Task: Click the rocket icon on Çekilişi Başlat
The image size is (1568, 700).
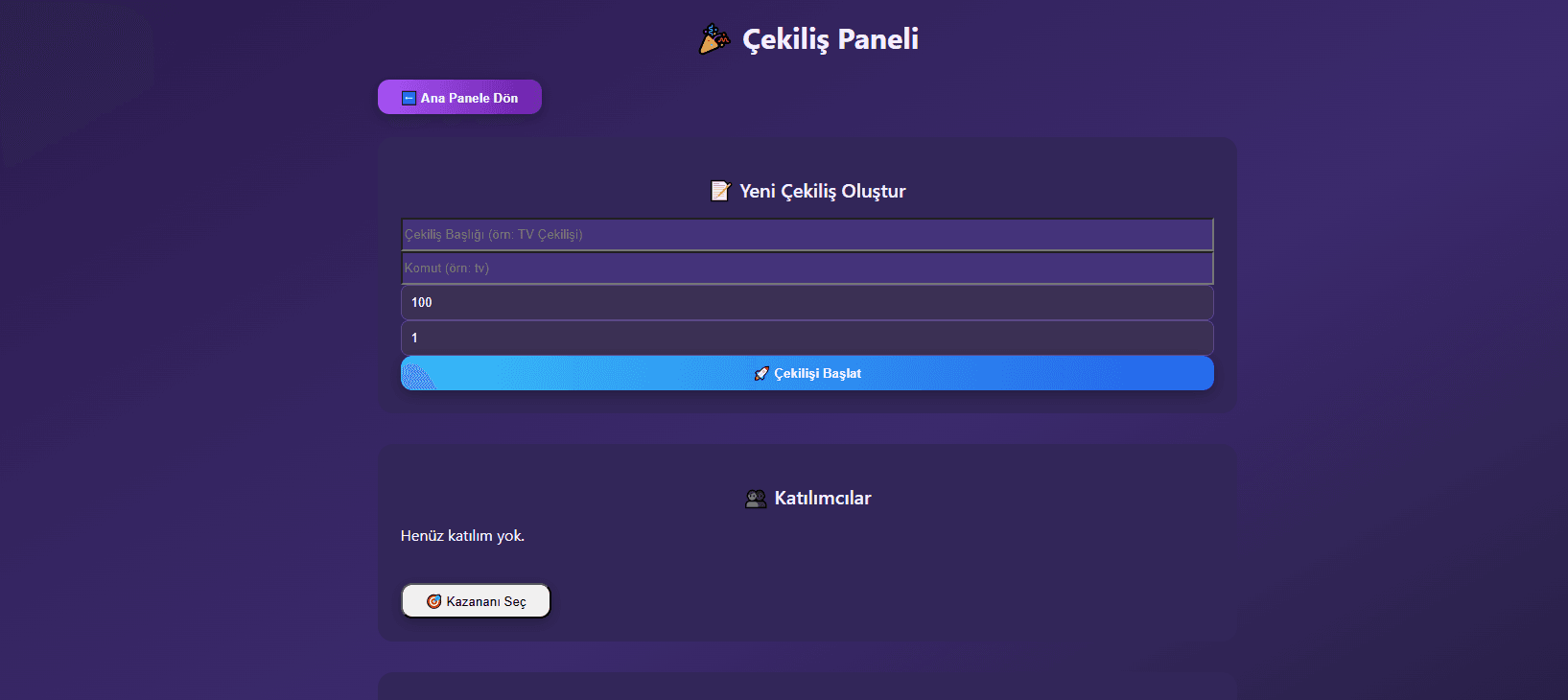Action: point(761,374)
